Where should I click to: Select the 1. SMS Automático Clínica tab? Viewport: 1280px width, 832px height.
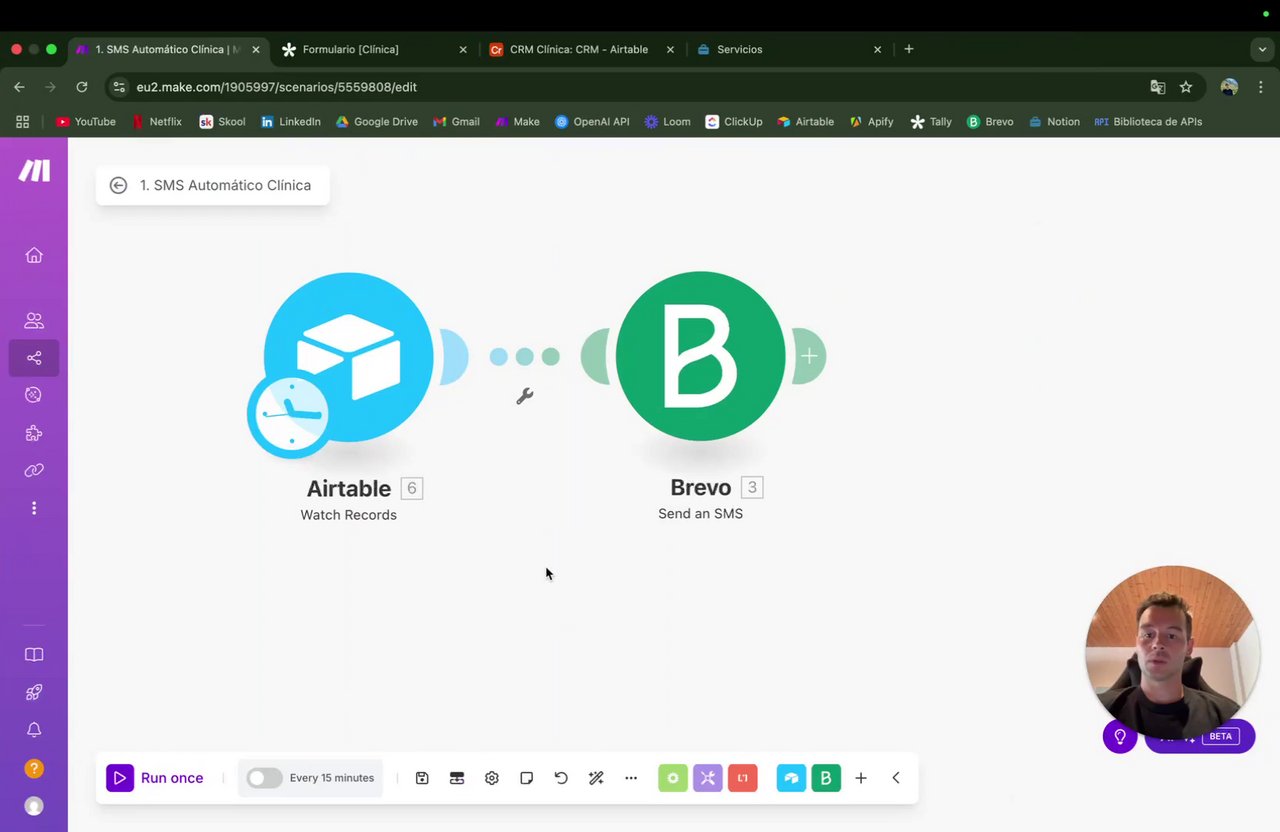pos(168,49)
